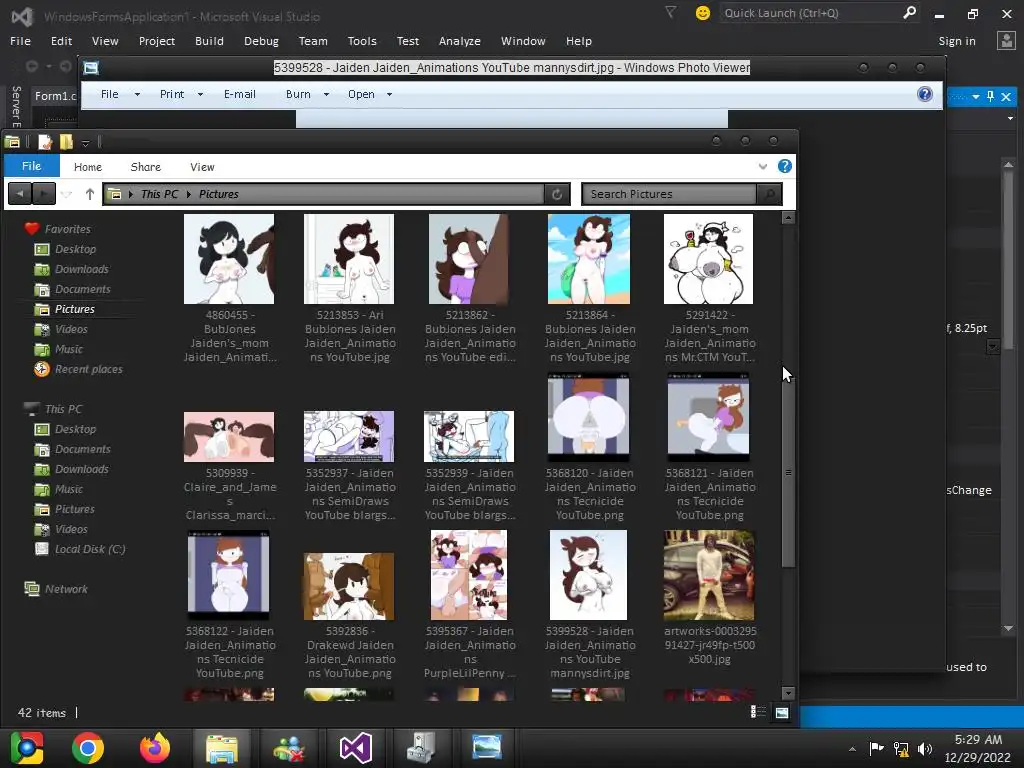Switch Explorer to details view icon

[x=758, y=712]
